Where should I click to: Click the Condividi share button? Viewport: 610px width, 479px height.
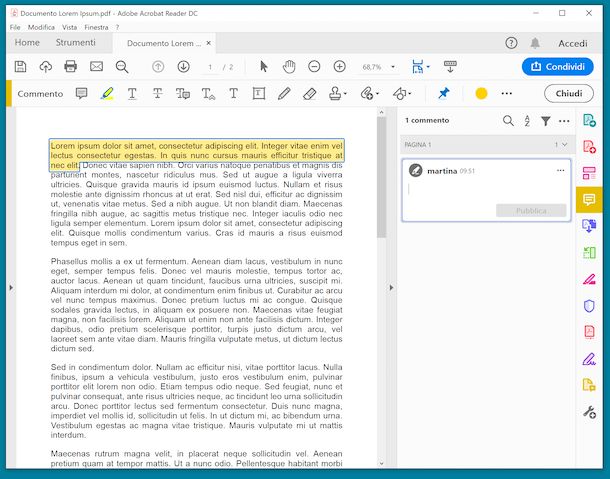point(557,67)
